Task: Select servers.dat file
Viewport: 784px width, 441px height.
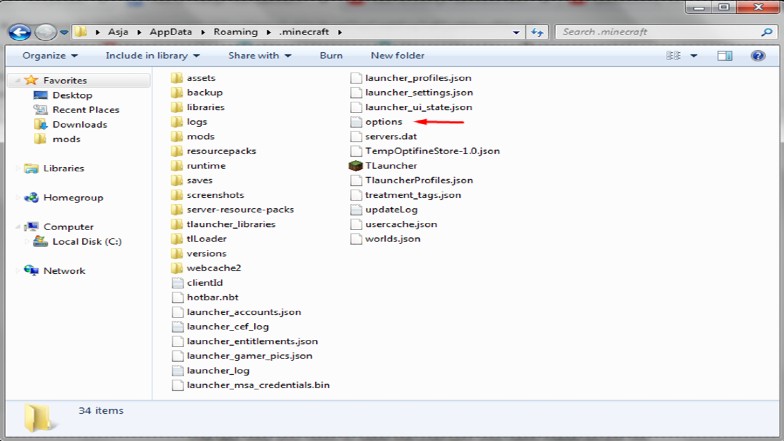Action: (x=390, y=136)
